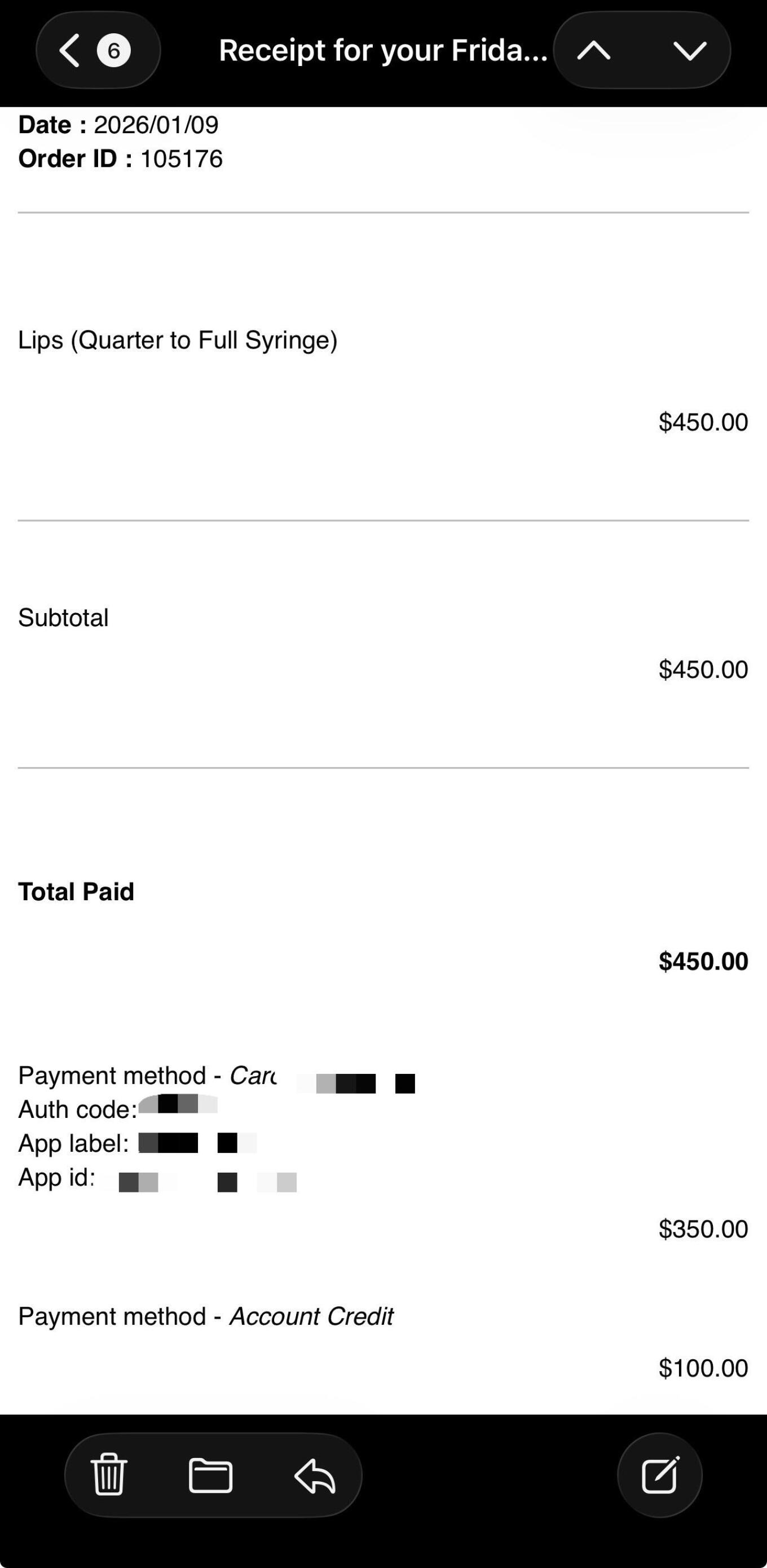
Task: Tap the 'Auth code:' line
Action: point(78,1109)
